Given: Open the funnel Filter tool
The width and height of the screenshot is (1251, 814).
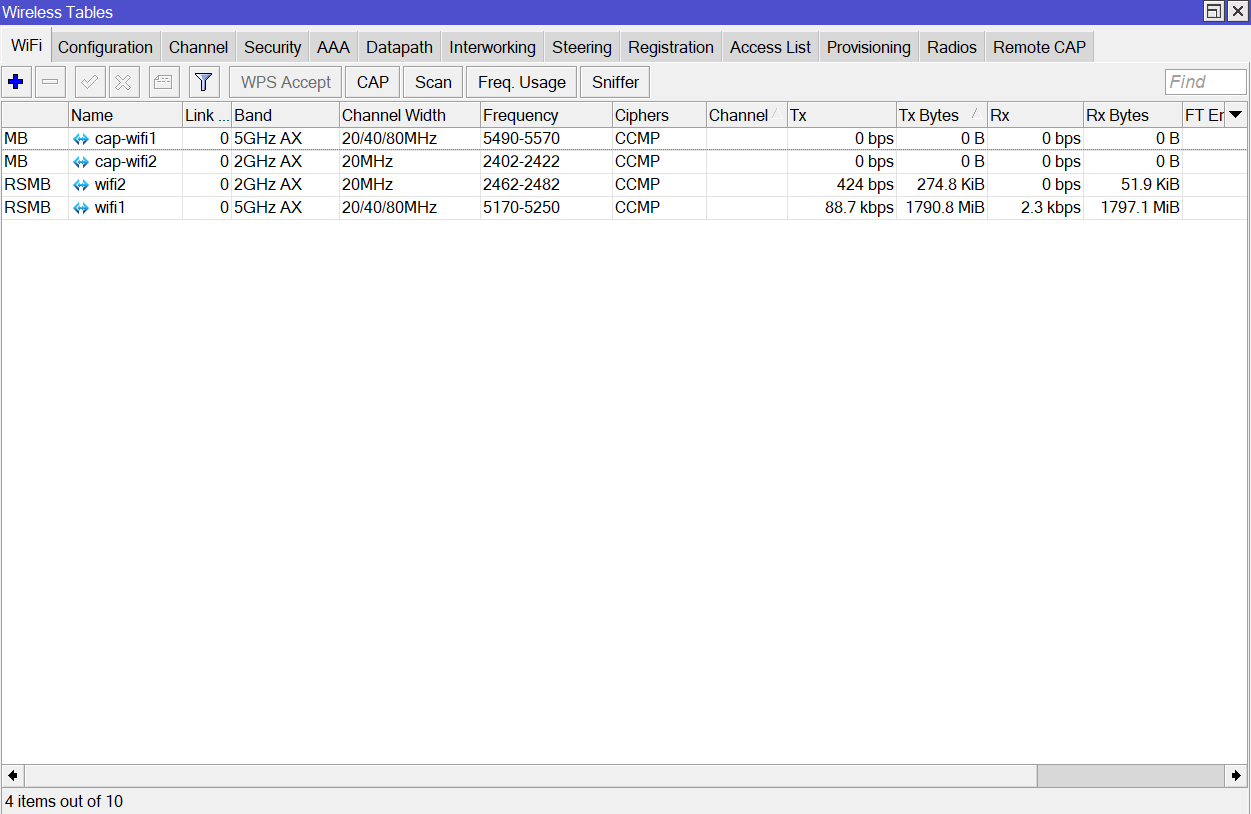Looking at the screenshot, I should tap(204, 82).
